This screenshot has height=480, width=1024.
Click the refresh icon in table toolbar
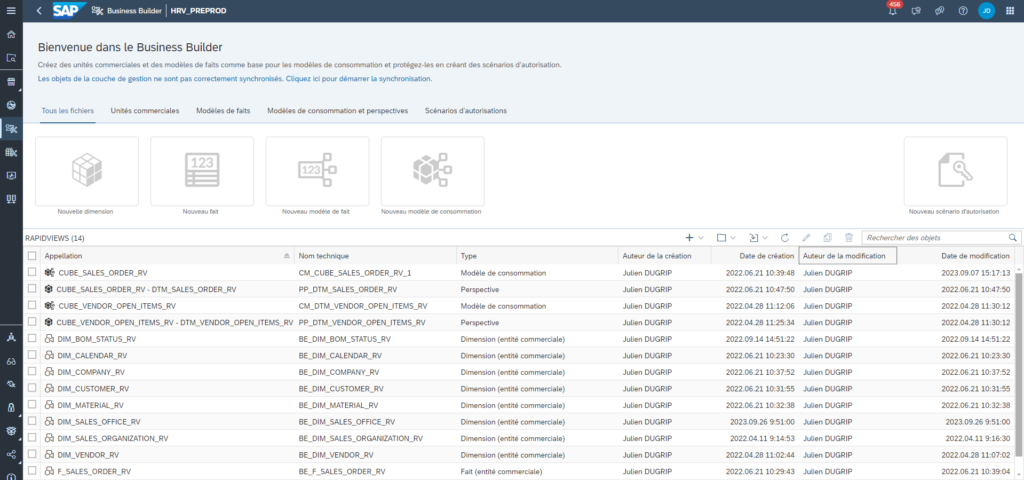[785, 238]
